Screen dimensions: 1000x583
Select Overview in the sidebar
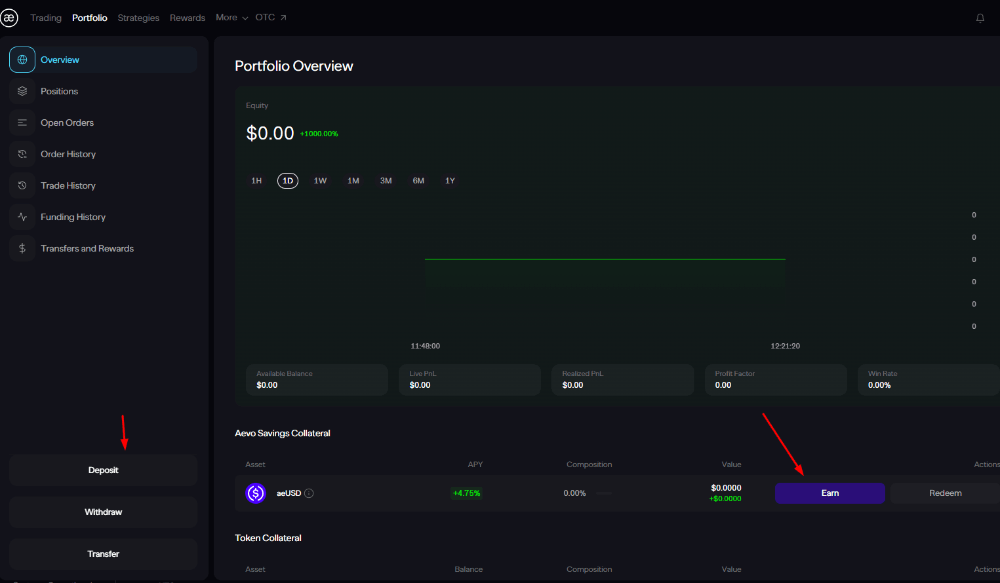point(103,59)
